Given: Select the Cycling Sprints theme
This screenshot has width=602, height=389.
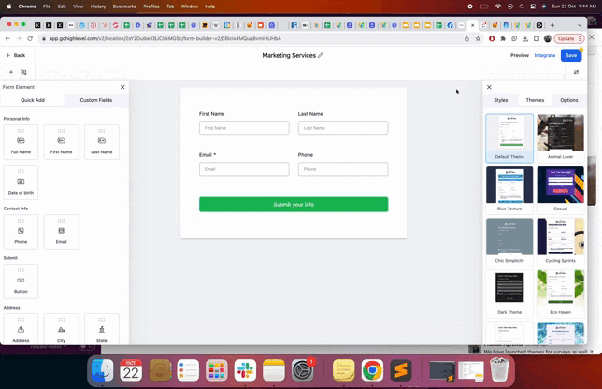Looking at the screenshot, I should coord(560,242).
